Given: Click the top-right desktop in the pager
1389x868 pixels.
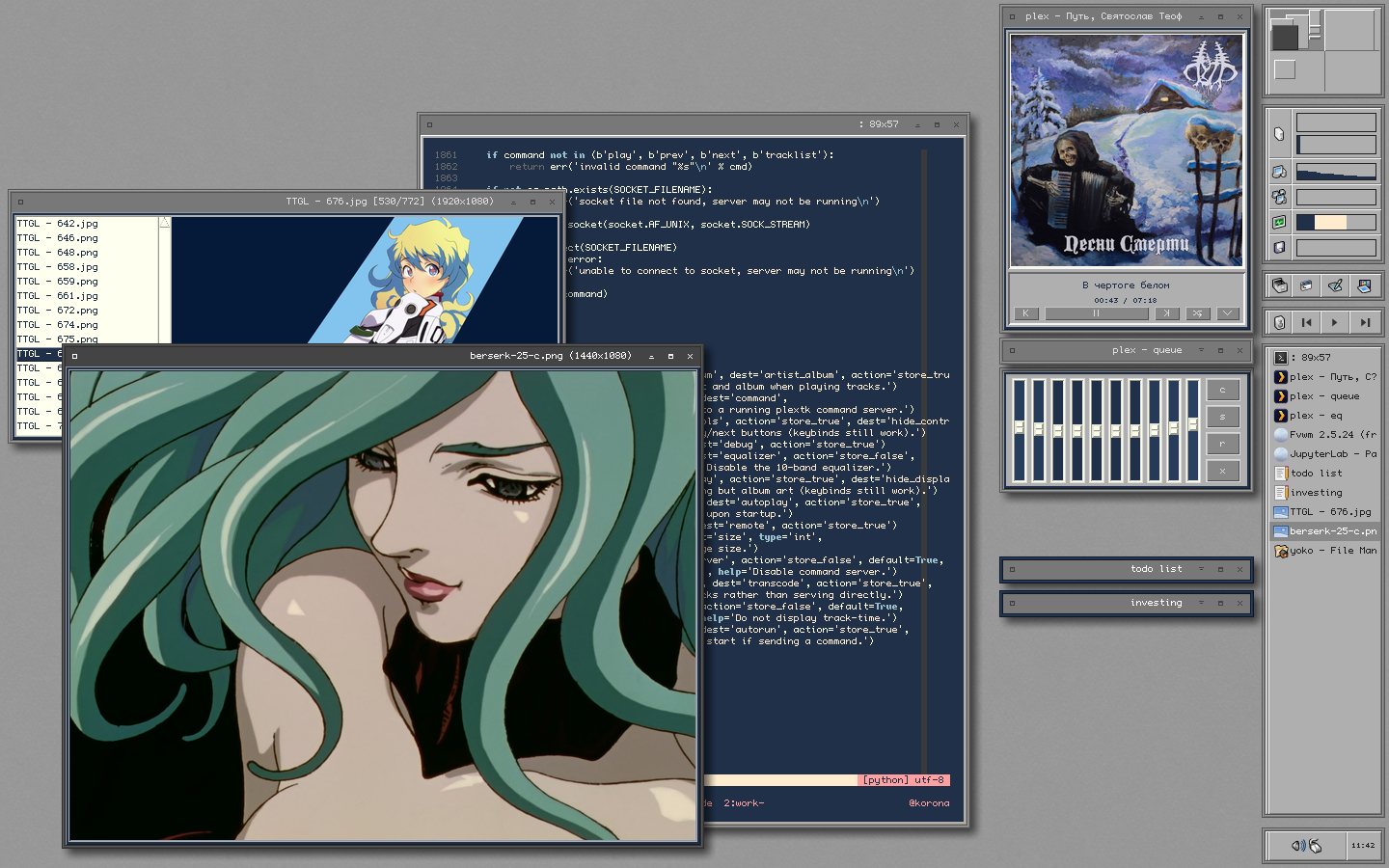Looking at the screenshot, I should pyautogui.click(x=1351, y=30).
